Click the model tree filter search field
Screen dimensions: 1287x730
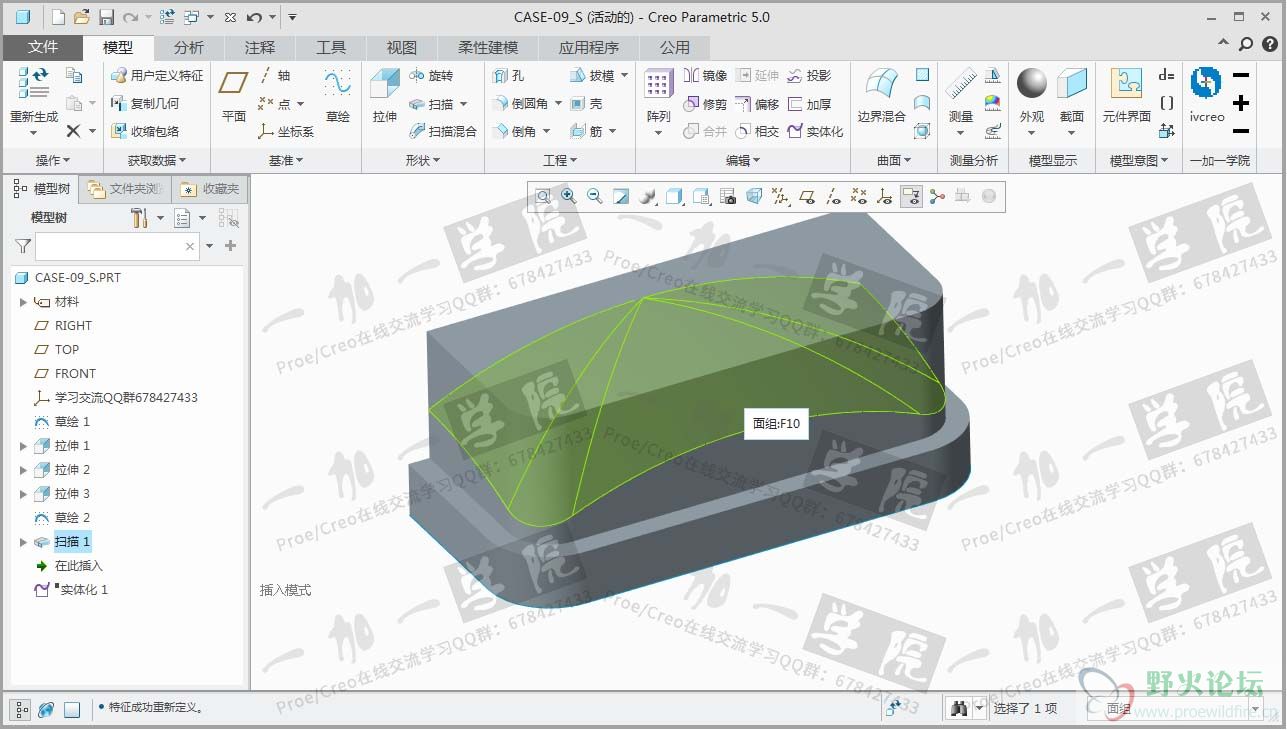point(117,246)
